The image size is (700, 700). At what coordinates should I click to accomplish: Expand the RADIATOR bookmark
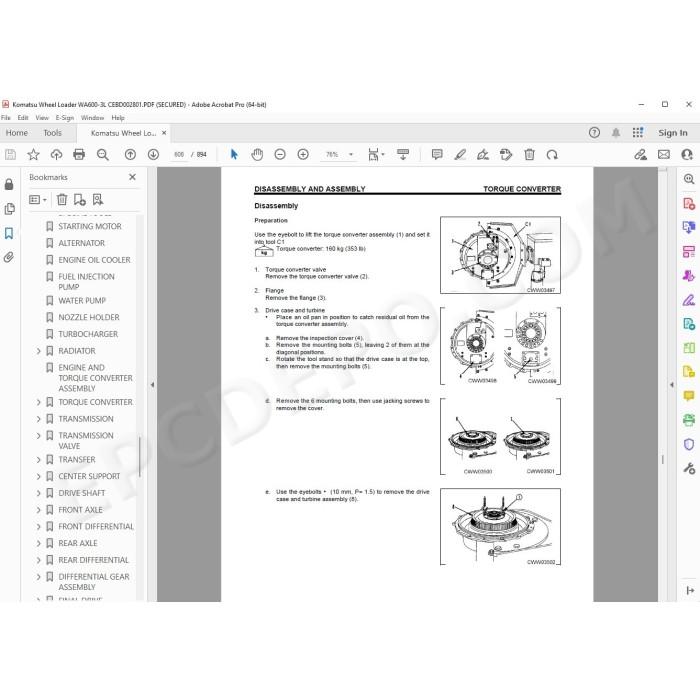click(x=38, y=351)
